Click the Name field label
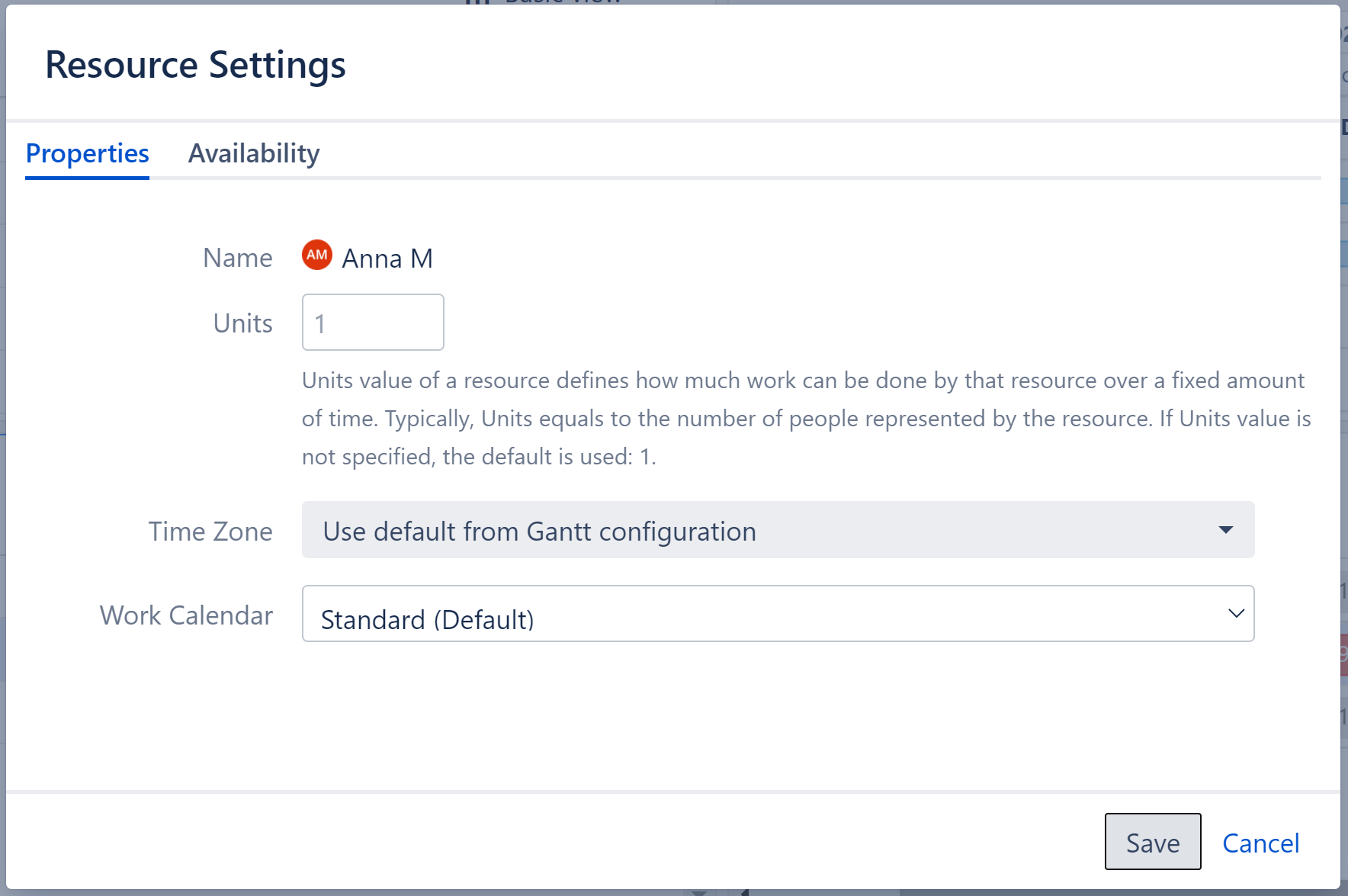1348x896 pixels. coord(237,257)
